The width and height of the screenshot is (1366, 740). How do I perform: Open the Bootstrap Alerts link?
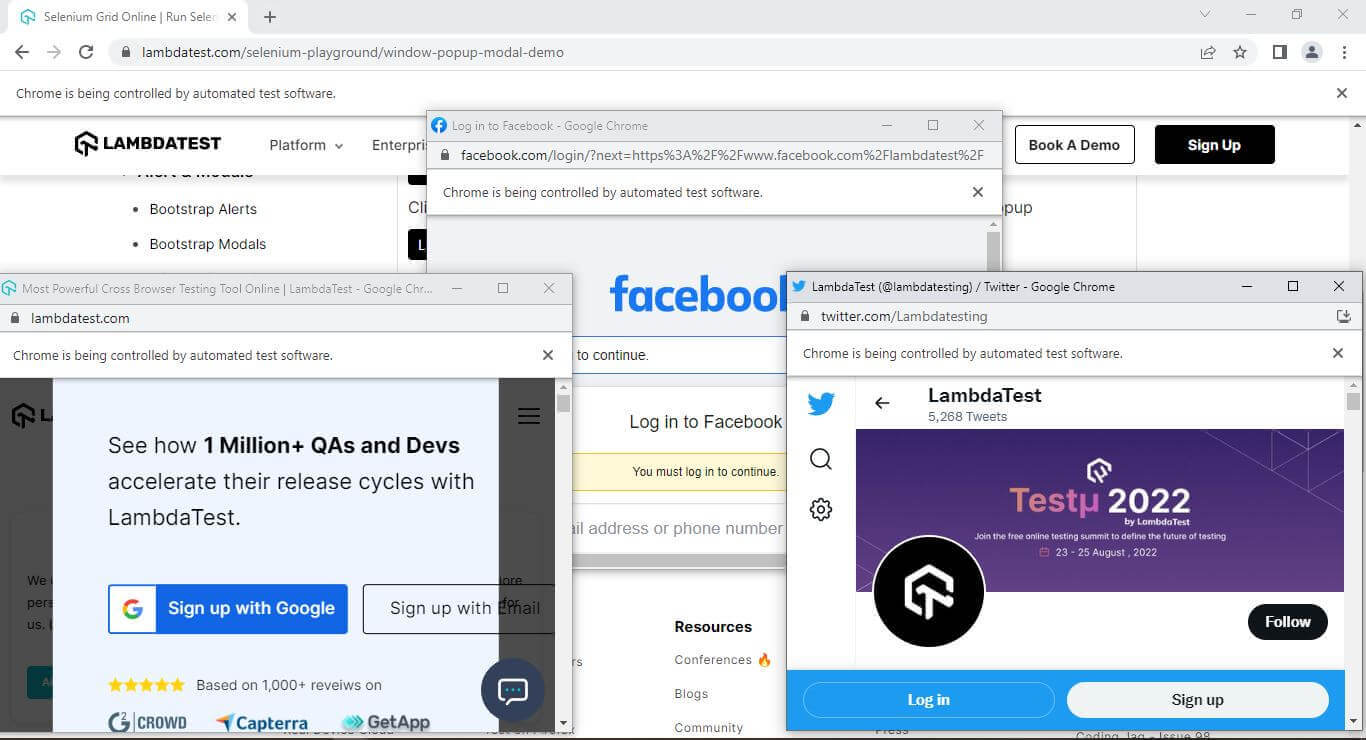203,209
